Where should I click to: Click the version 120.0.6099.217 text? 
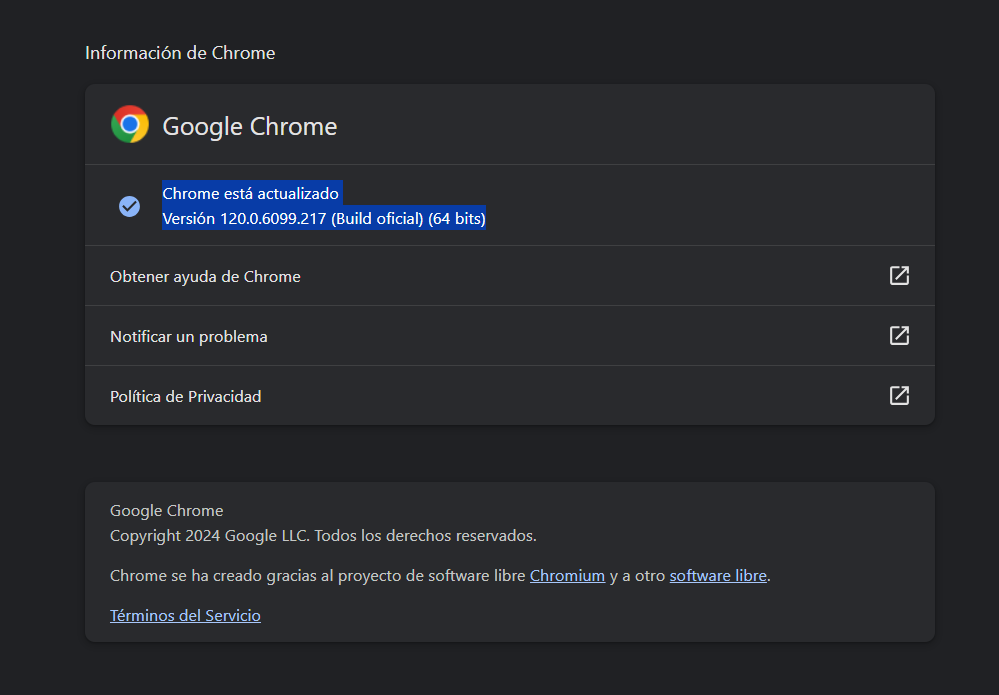[x=324, y=219]
